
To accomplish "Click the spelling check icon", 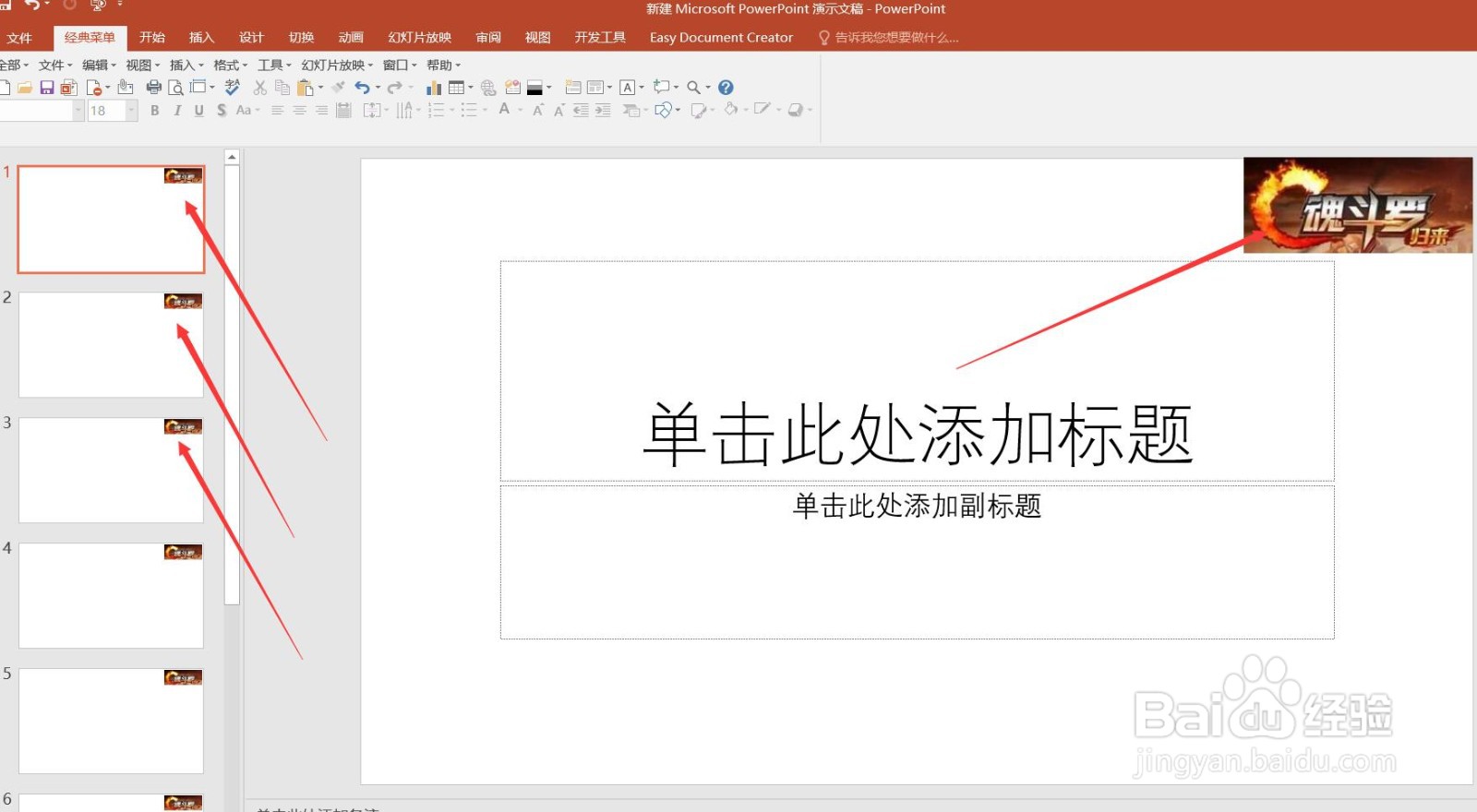I will pyautogui.click(x=233, y=88).
